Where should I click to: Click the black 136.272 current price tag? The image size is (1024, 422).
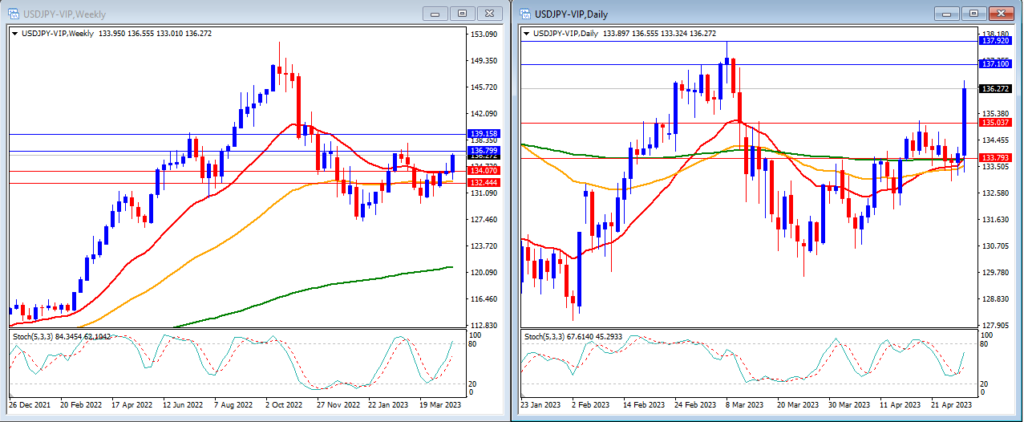click(995, 88)
